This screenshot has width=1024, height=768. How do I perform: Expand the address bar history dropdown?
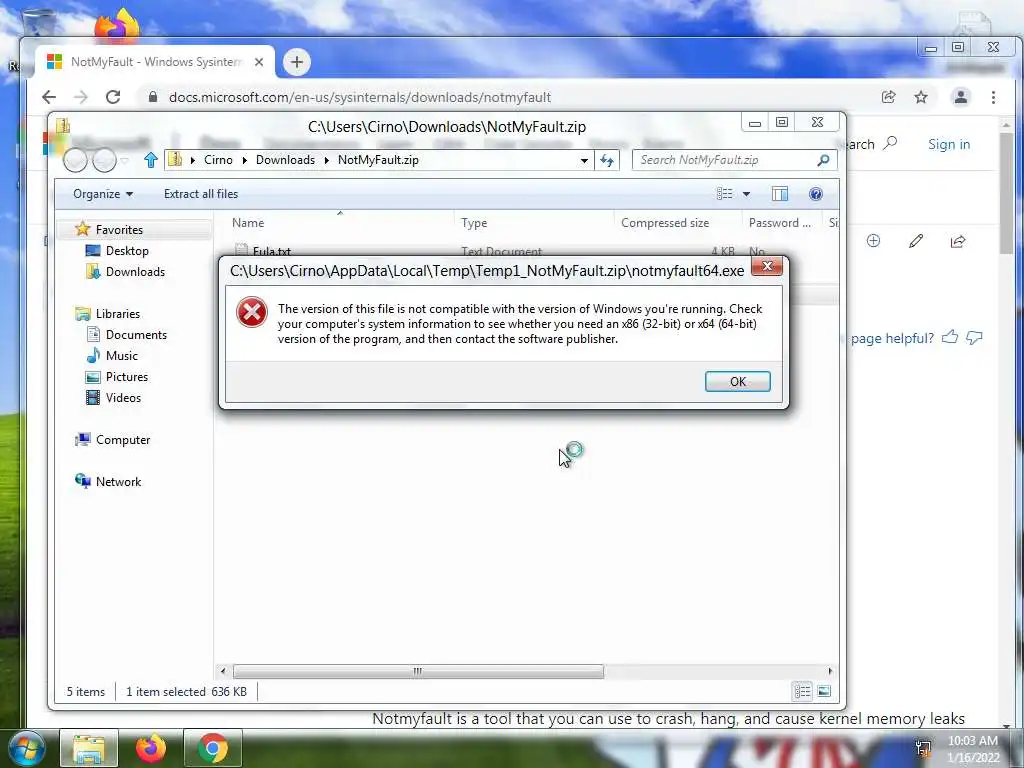pyautogui.click(x=584, y=160)
